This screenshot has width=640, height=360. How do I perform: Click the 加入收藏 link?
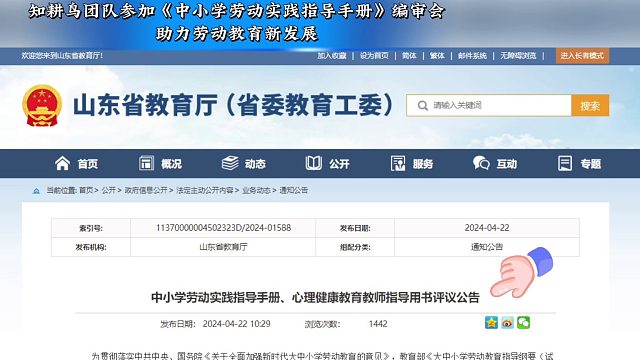pos(332,56)
